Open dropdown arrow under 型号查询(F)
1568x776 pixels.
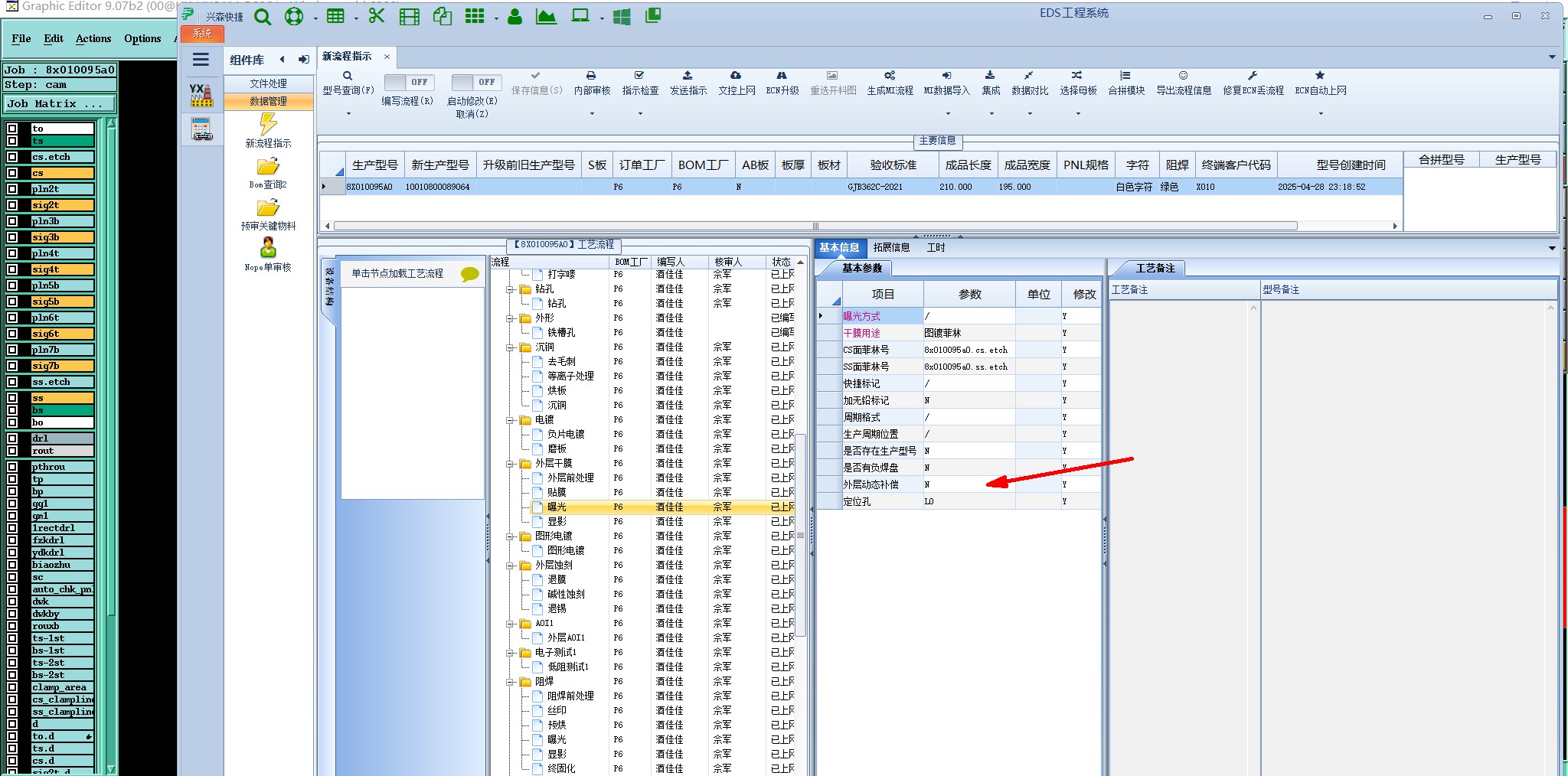(x=348, y=114)
